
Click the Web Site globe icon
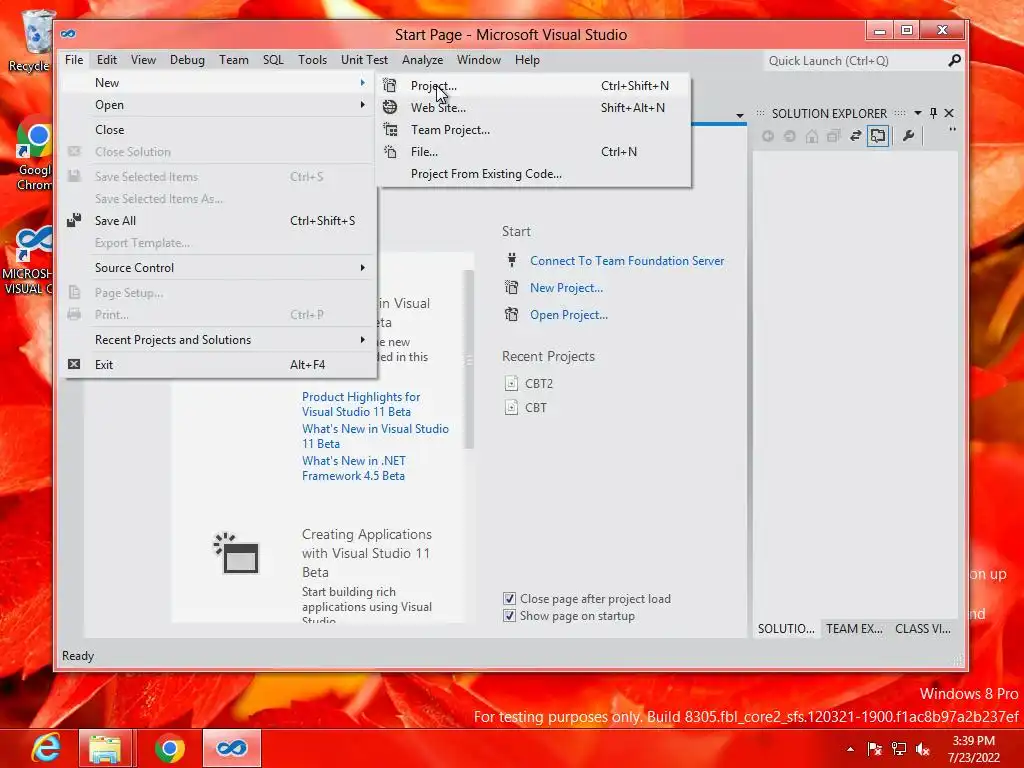tap(390, 108)
